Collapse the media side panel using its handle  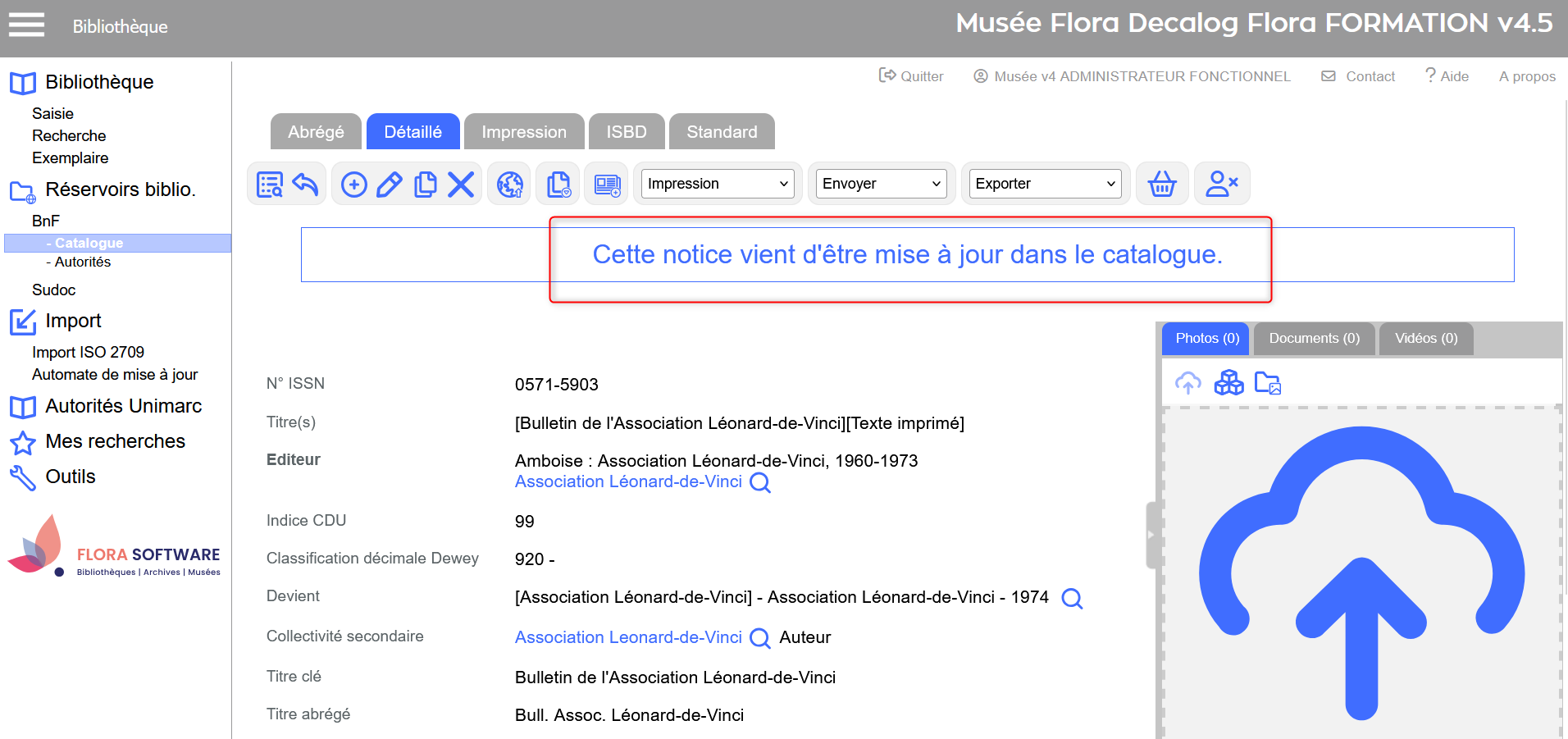[x=1151, y=535]
